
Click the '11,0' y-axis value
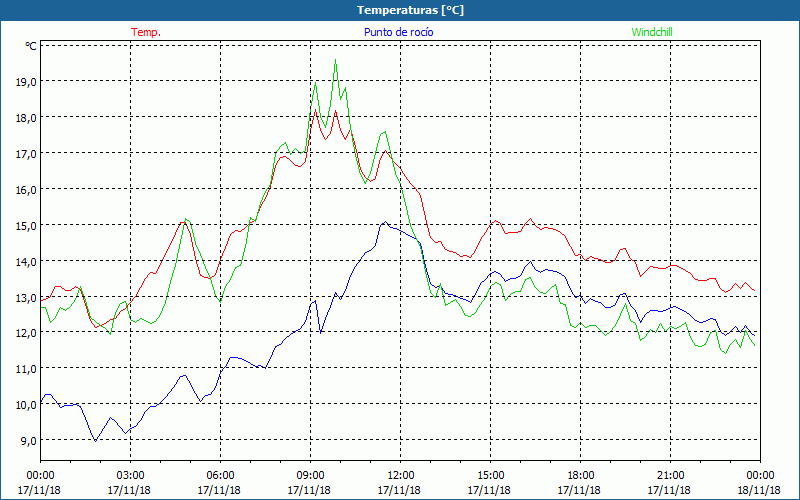(x=26, y=368)
